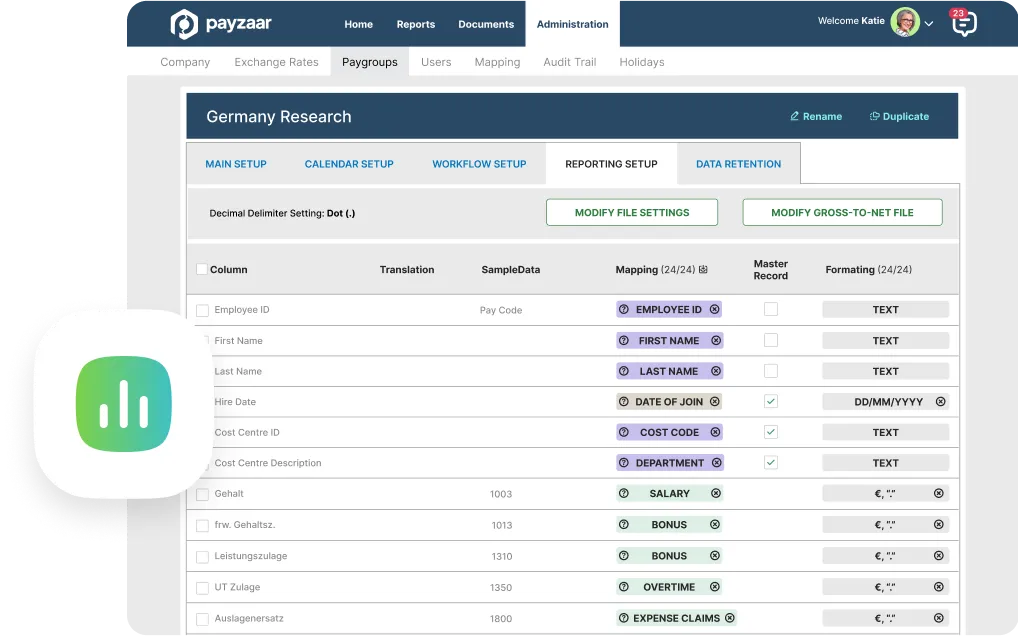The width and height of the screenshot is (1018, 636).
Task: Remove the OVERTIME mapping from UT Zulage
Action: 713,586
